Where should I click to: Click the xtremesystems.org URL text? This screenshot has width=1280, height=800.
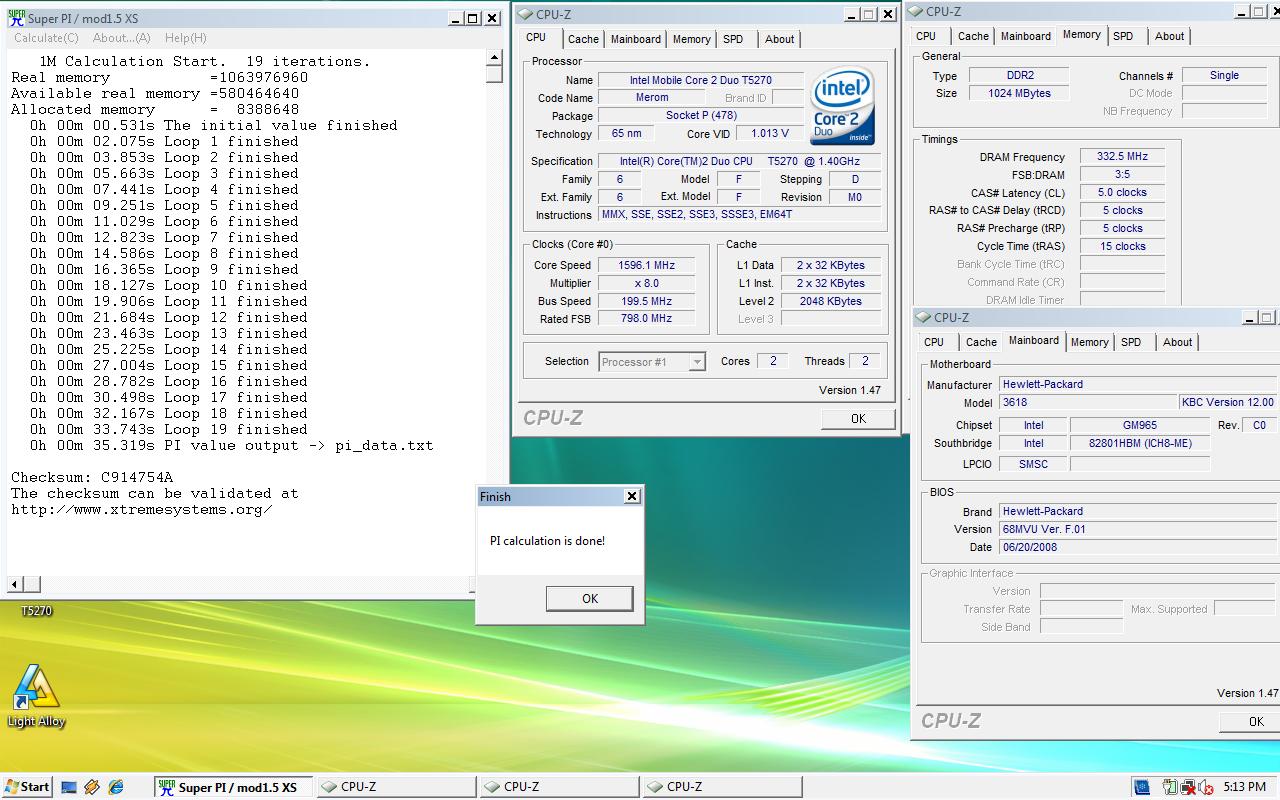[x=141, y=509]
